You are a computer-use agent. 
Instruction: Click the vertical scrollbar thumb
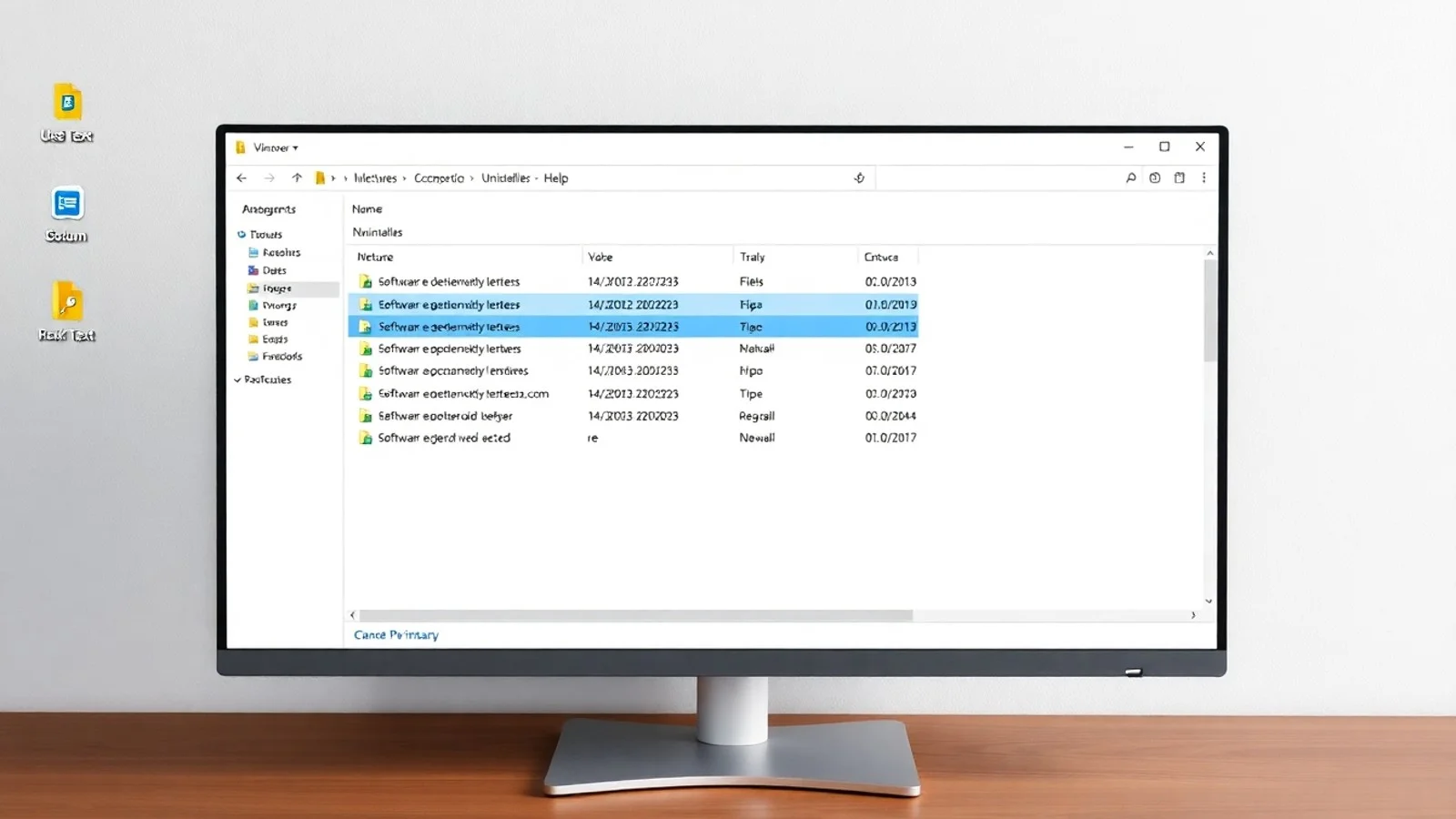point(1209,311)
